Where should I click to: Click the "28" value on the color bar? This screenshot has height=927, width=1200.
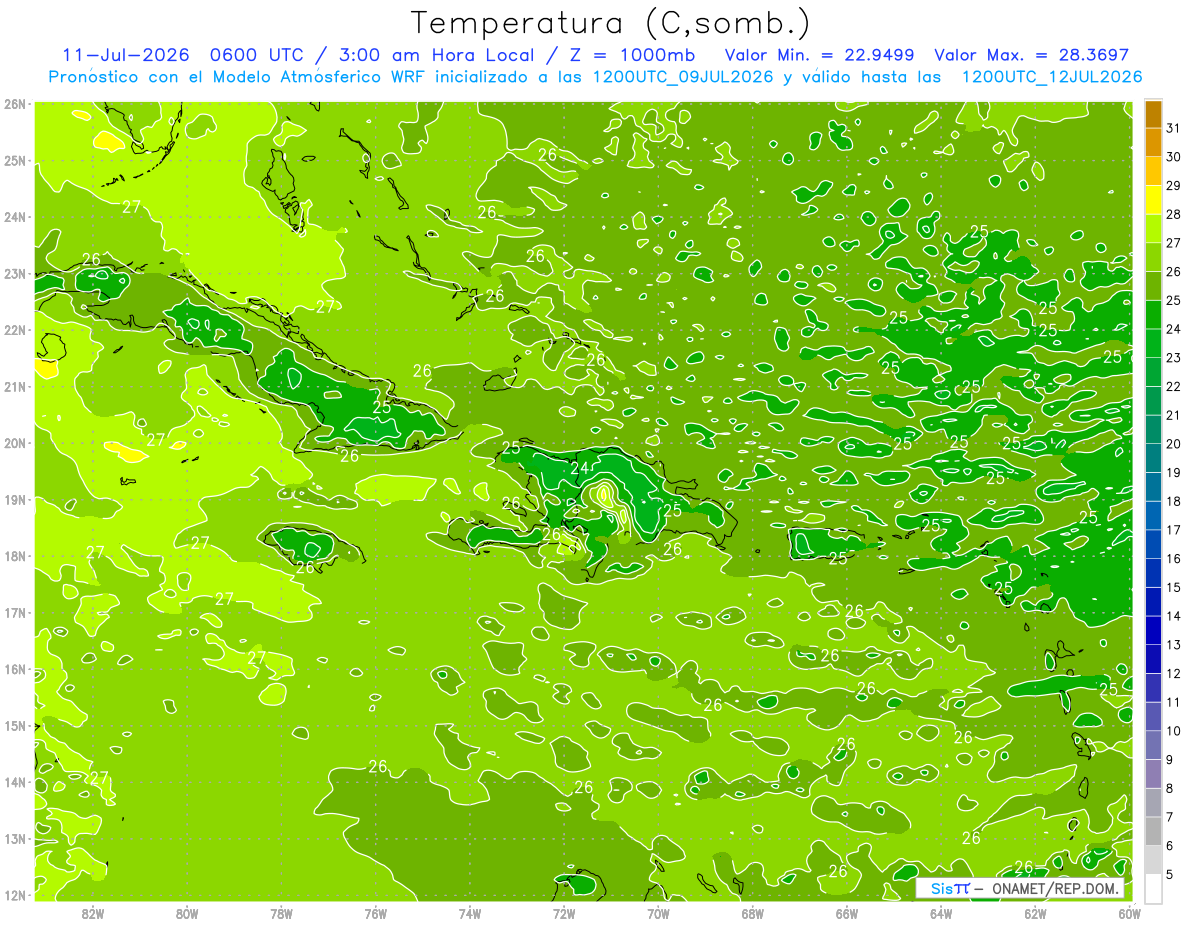(x=1174, y=214)
